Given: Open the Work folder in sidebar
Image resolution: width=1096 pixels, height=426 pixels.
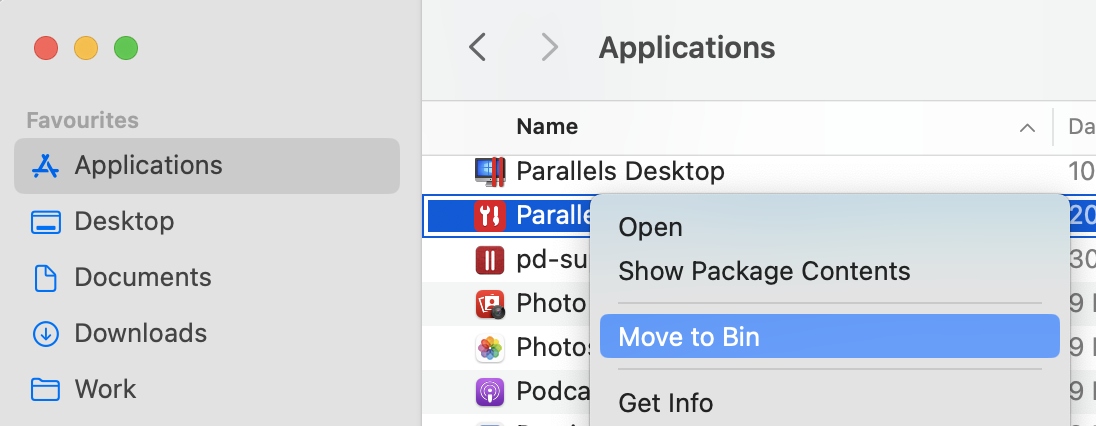Looking at the screenshot, I should [105, 389].
